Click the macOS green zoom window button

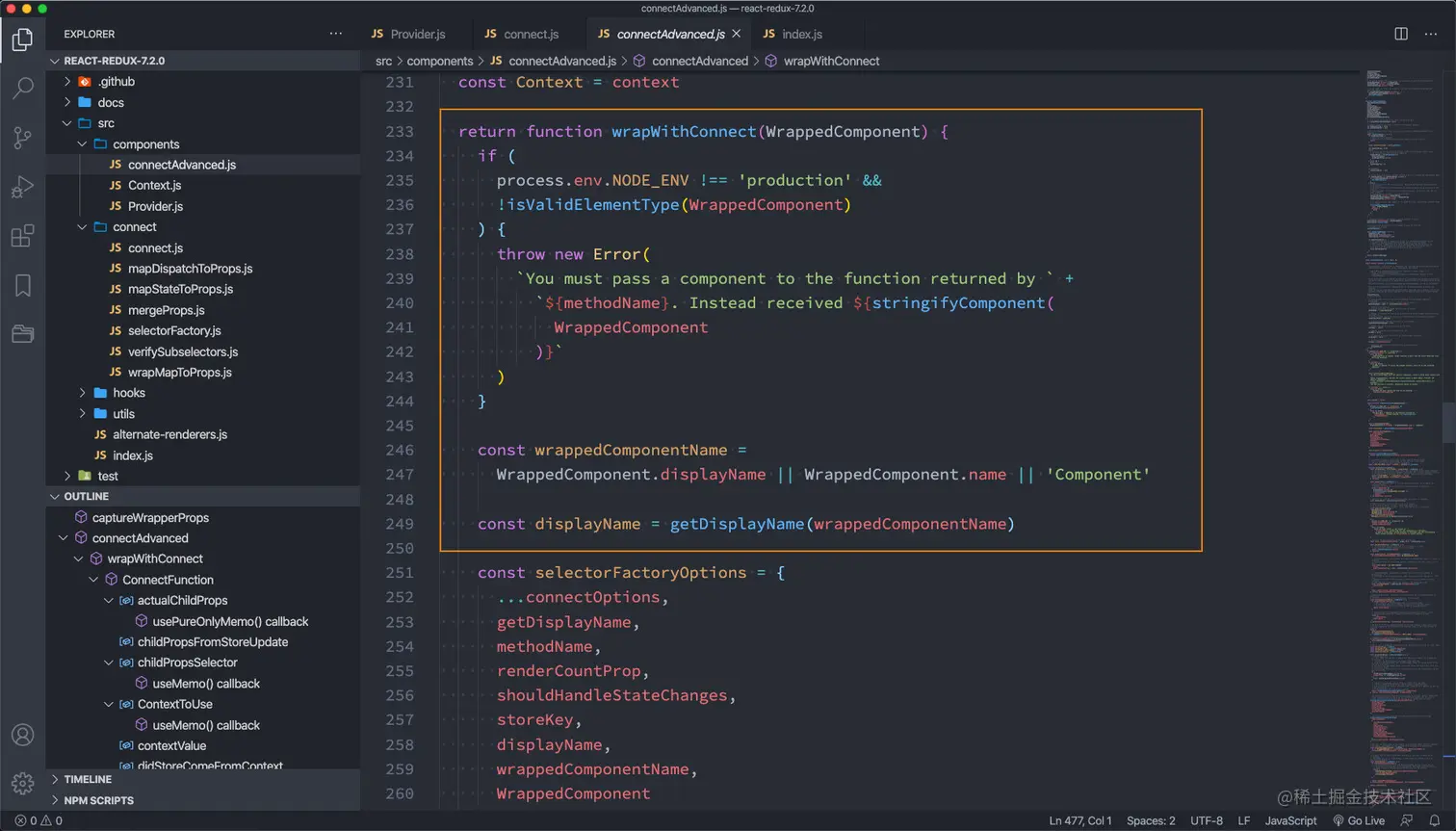(42, 8)
